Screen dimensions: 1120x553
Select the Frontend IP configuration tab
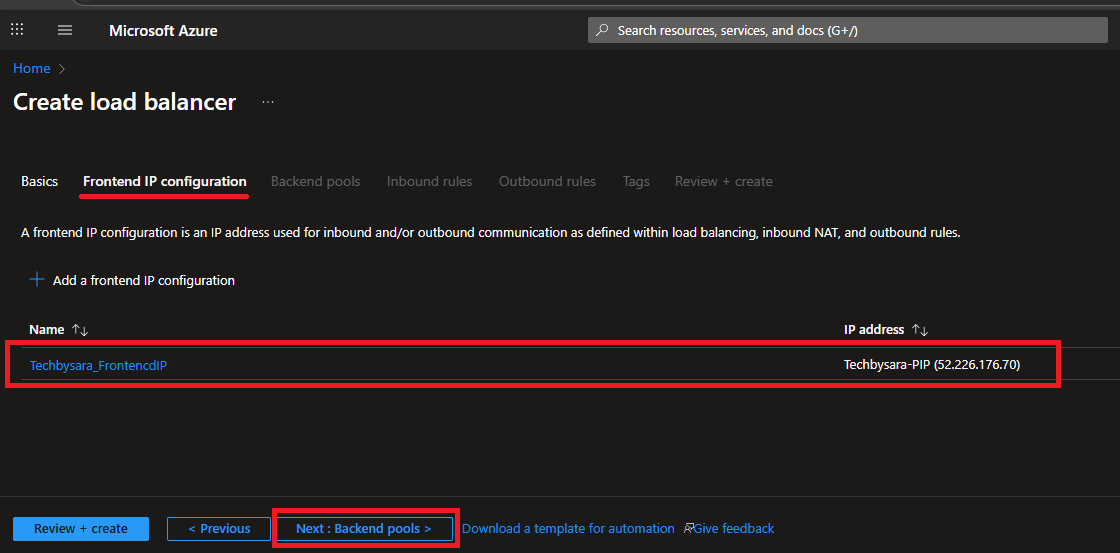click(x=165, y=181)
